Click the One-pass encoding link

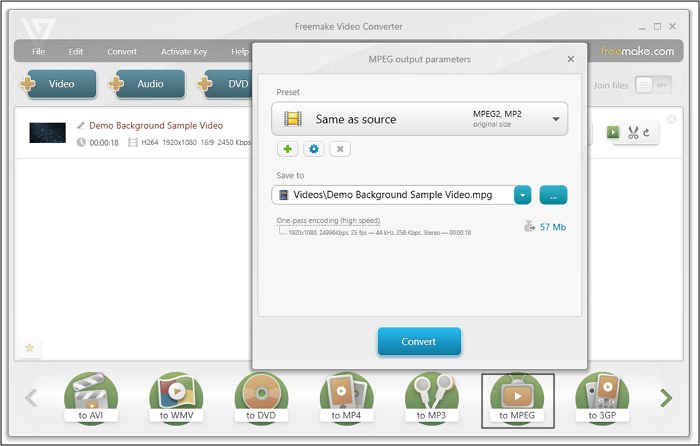pos(328,221)
